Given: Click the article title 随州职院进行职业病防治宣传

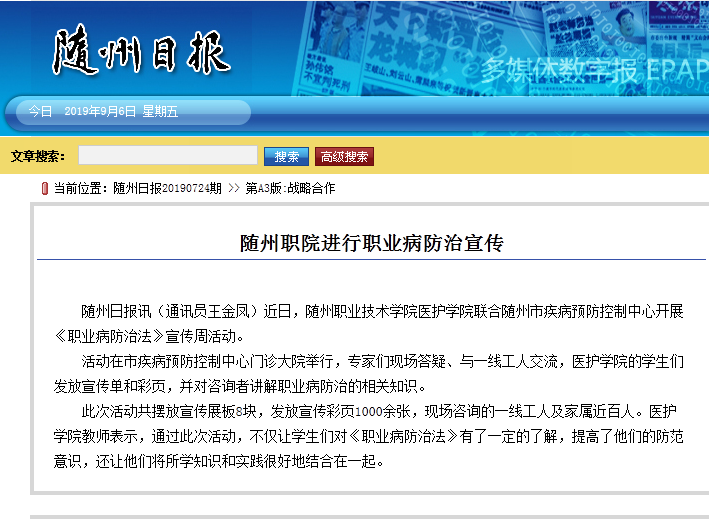Looking at the screenshot, I should click(371, 243).
